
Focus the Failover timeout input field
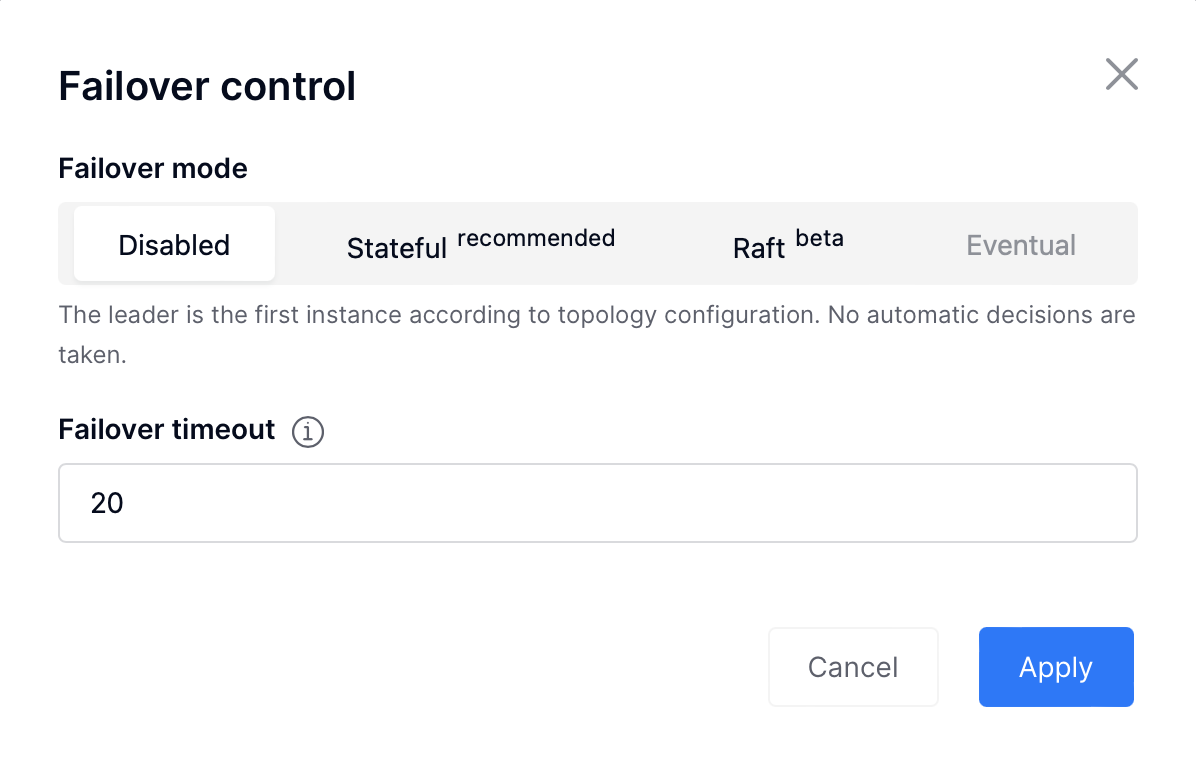598,503
